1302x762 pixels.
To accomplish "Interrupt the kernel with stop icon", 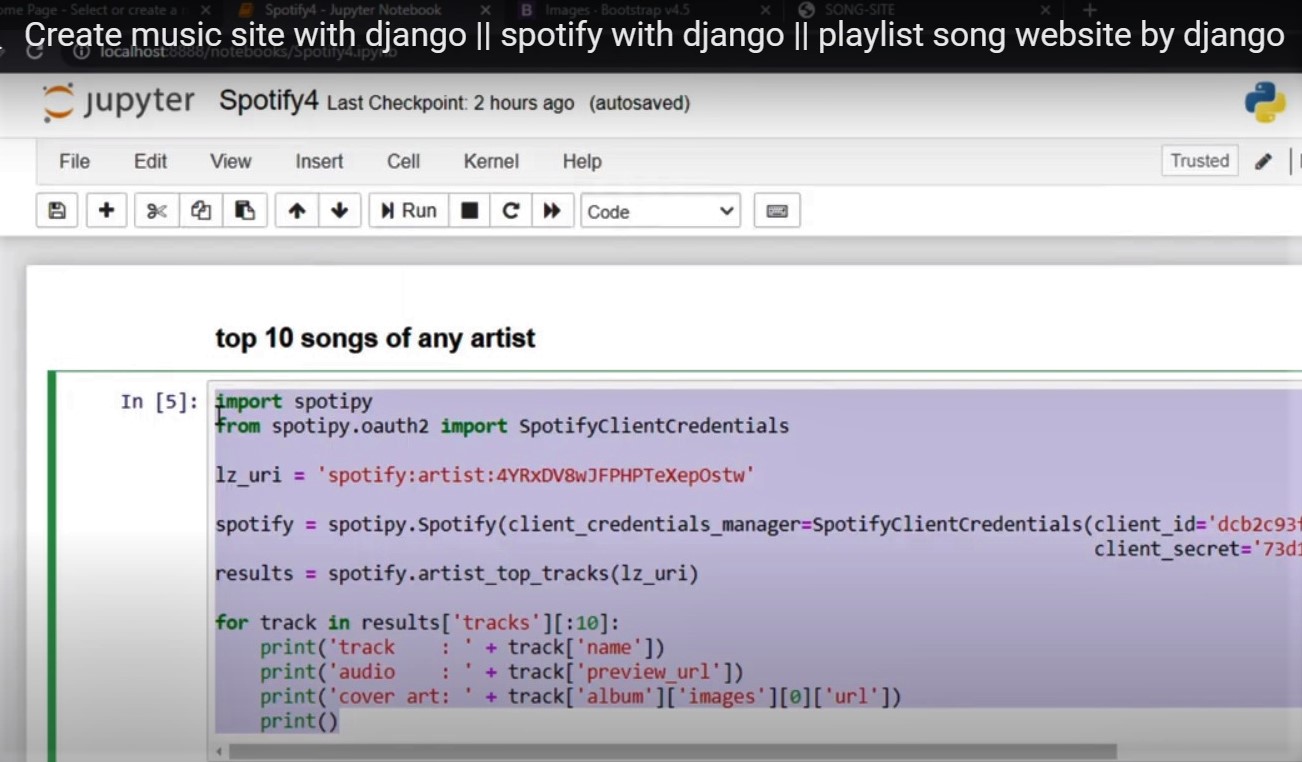I will [x=469, y=211].
